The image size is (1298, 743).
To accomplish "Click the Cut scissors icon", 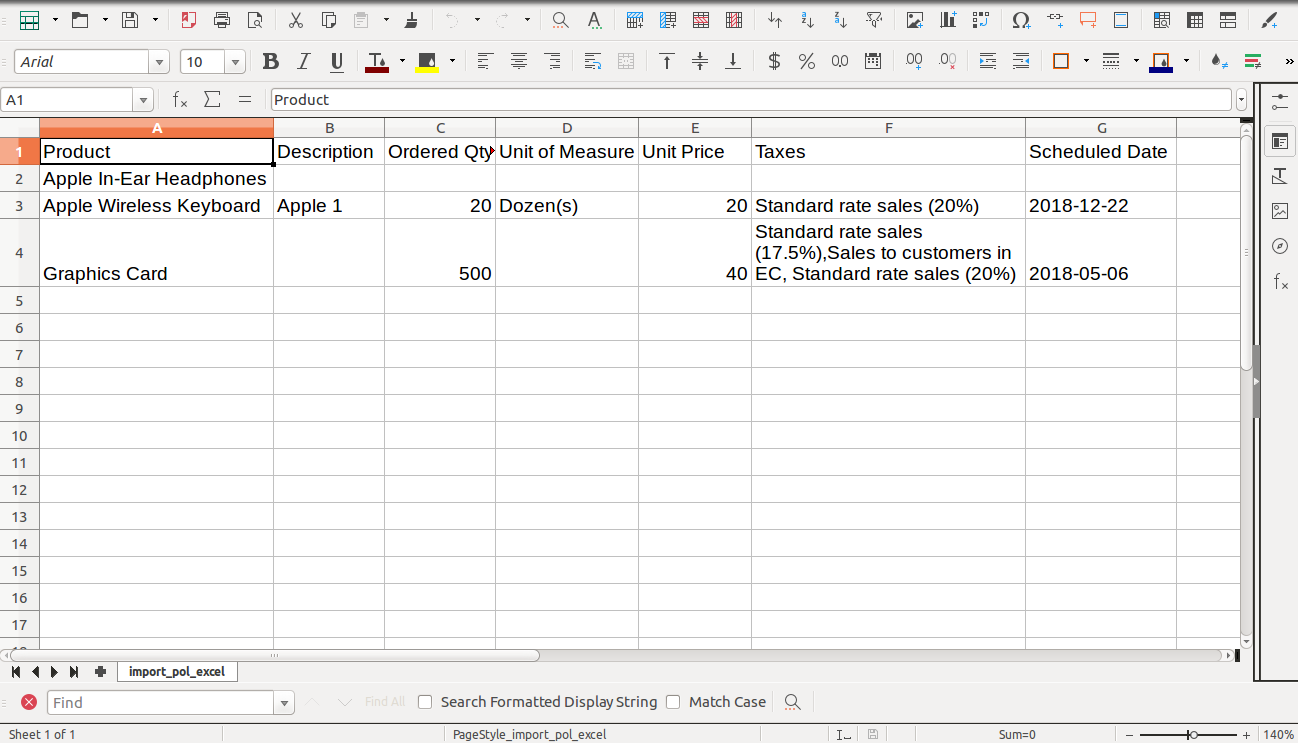I will pos(295,20).
